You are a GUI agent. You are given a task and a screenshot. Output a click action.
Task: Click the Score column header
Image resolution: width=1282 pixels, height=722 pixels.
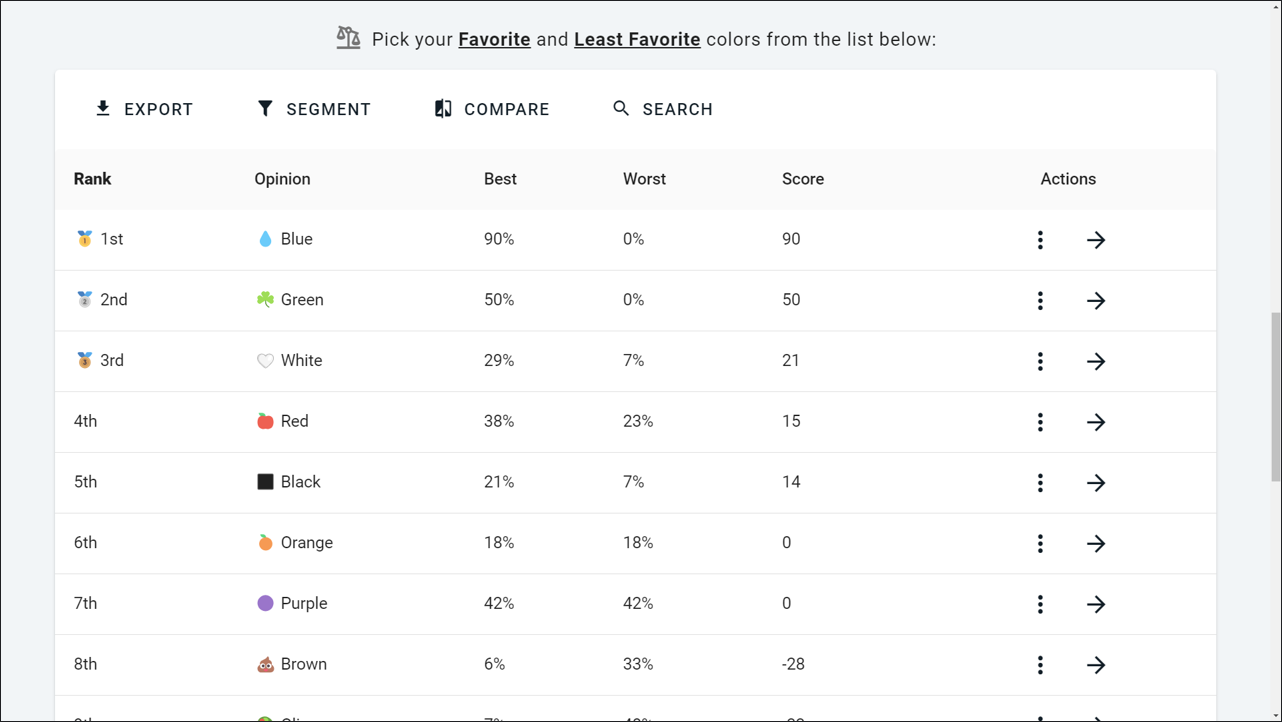point(803,179)
